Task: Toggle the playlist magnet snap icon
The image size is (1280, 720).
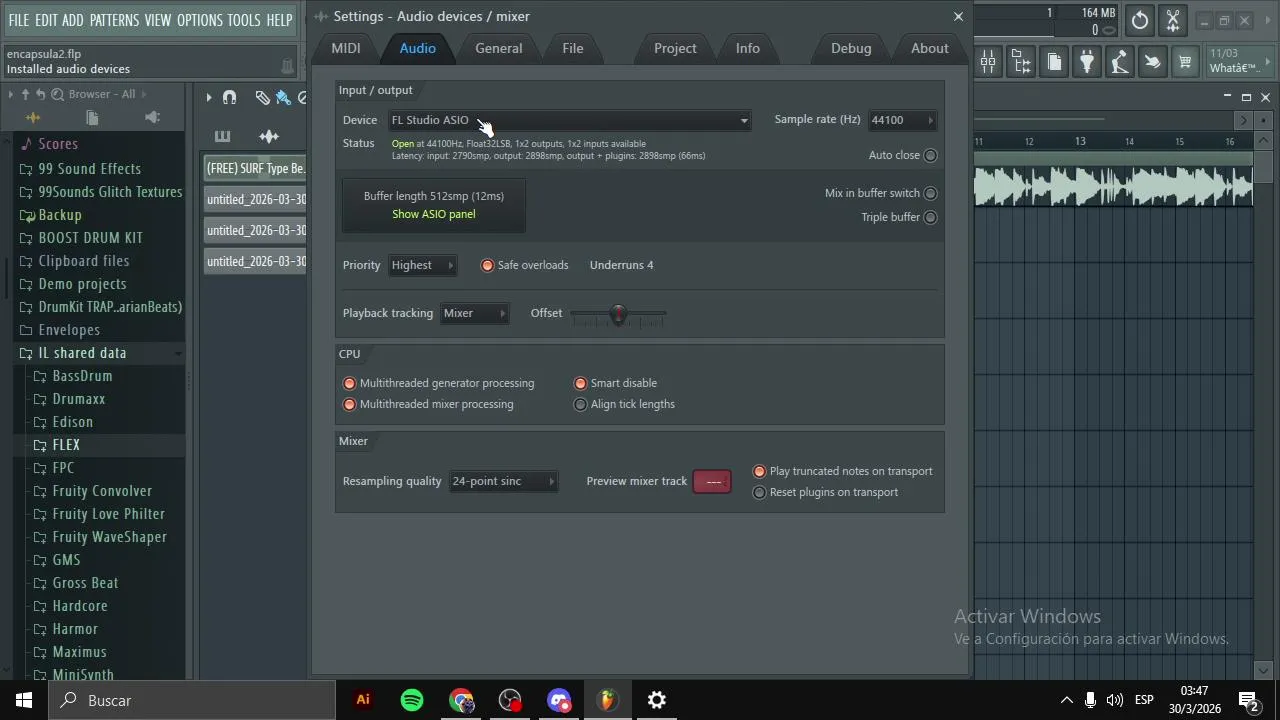Action: 230,97
